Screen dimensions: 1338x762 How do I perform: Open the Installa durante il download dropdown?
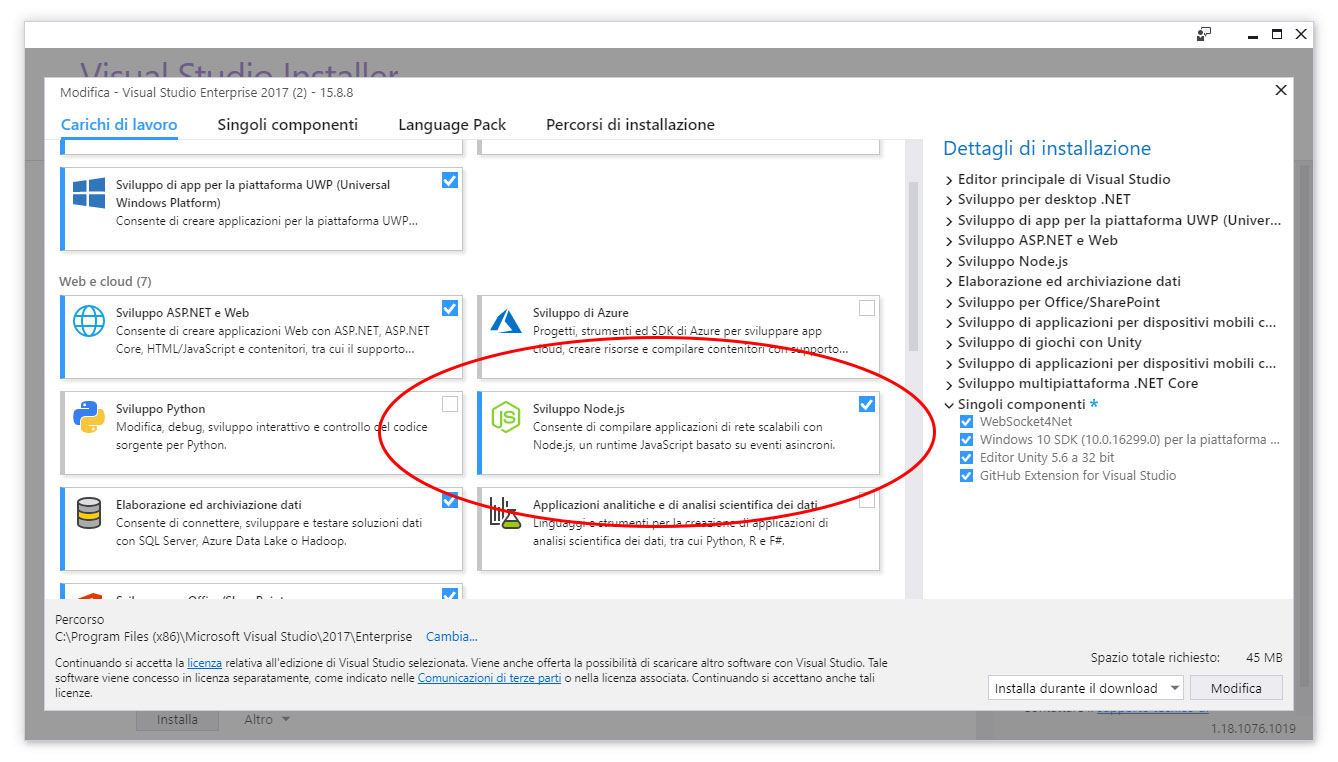(x=1085, y=688)
